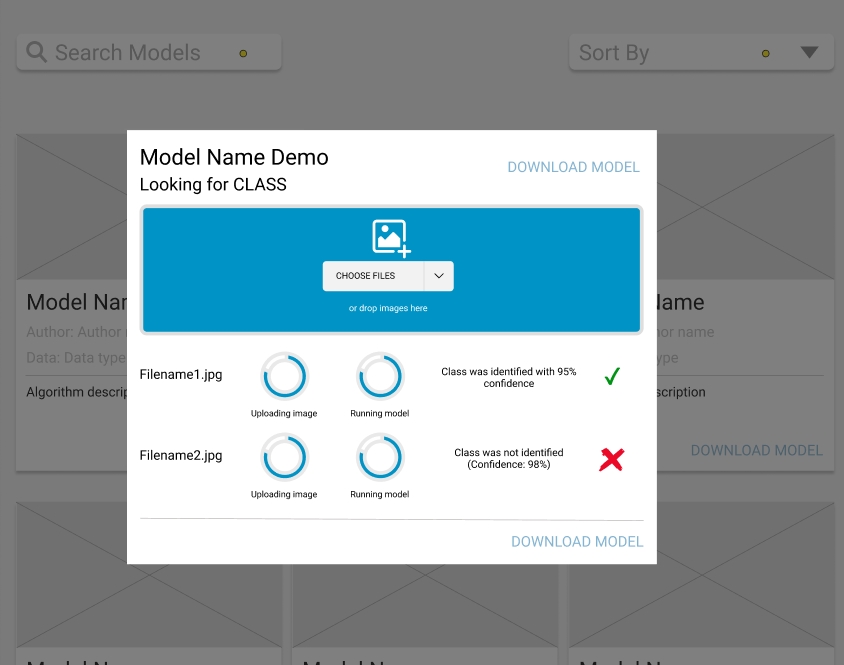The width and height of the screenshot is (844, 665).
Task: Click the red X for Filename2.jpg
Action: 611,459
